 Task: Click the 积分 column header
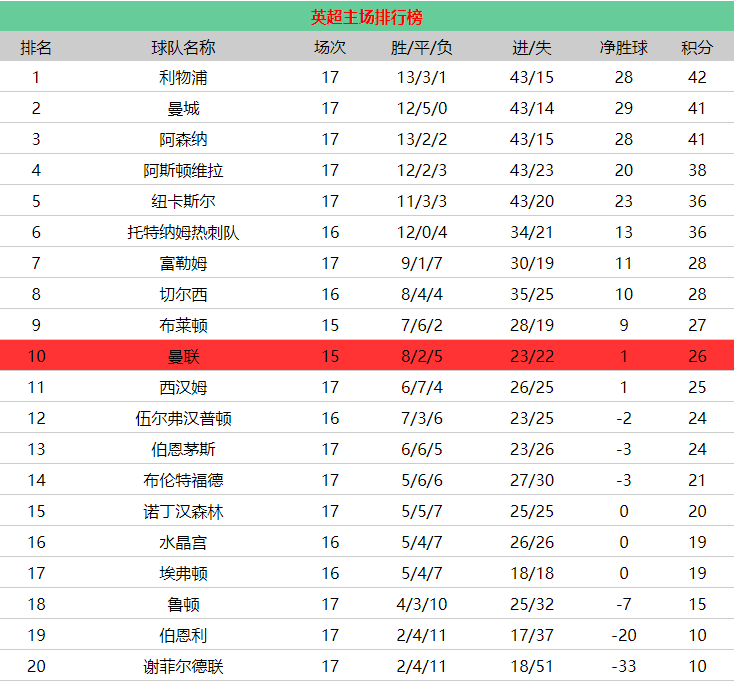click(697, 47)
